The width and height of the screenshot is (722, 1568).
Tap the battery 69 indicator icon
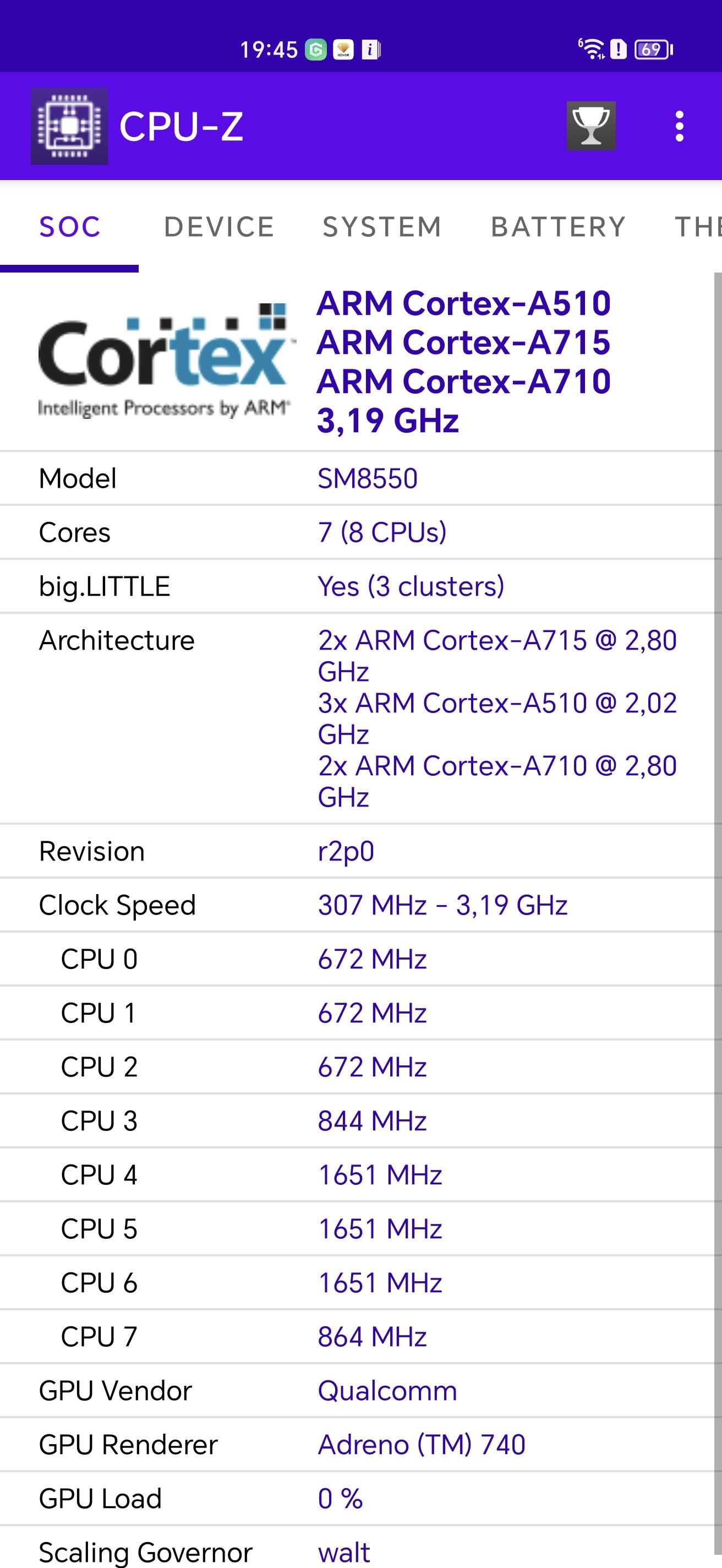point(653,50)
